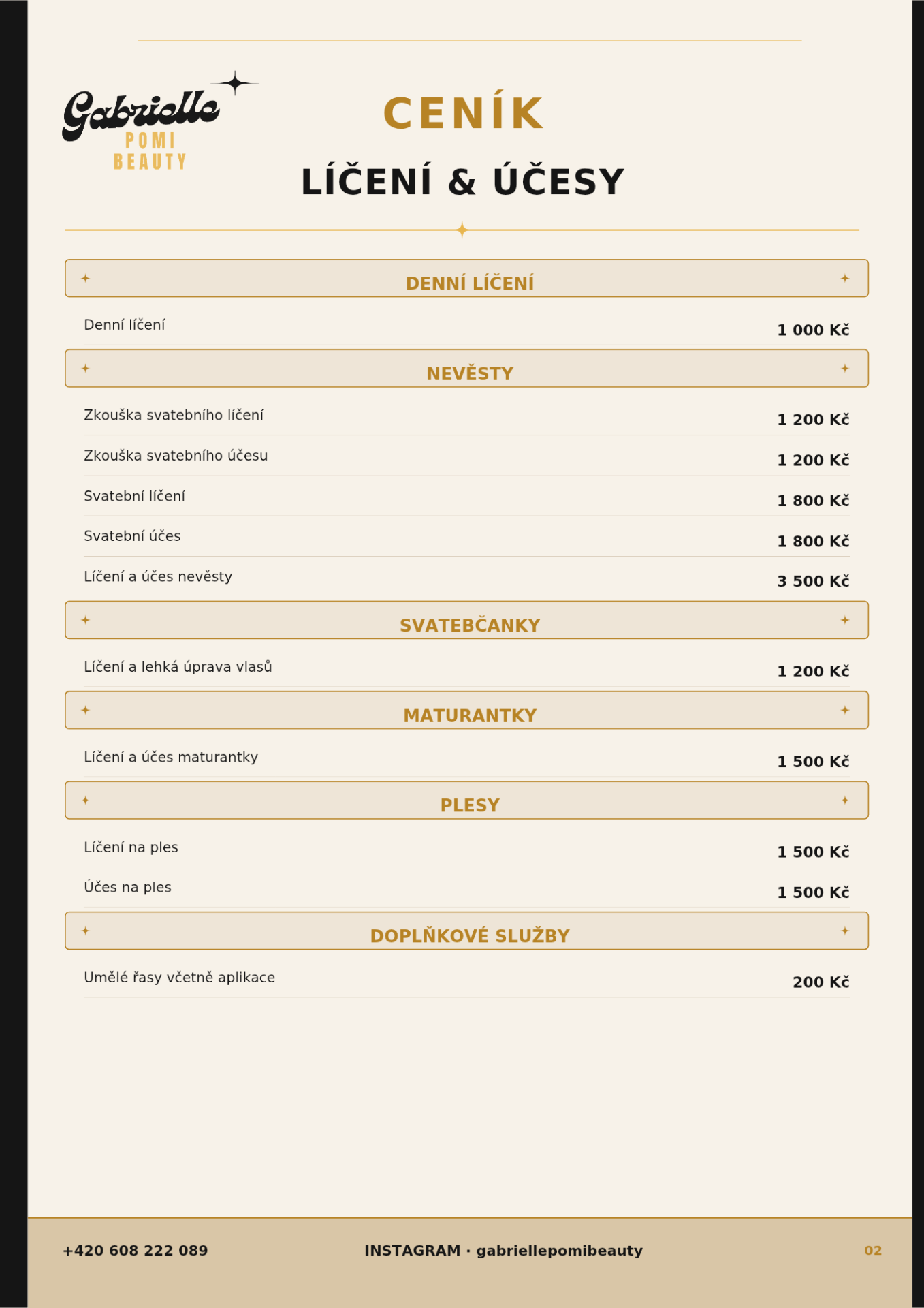The width and height of the screenshot is (924, 1308).
Task: Click the left star in Denní líčení header
Action: pyautogui.click(x=85, y=278)
